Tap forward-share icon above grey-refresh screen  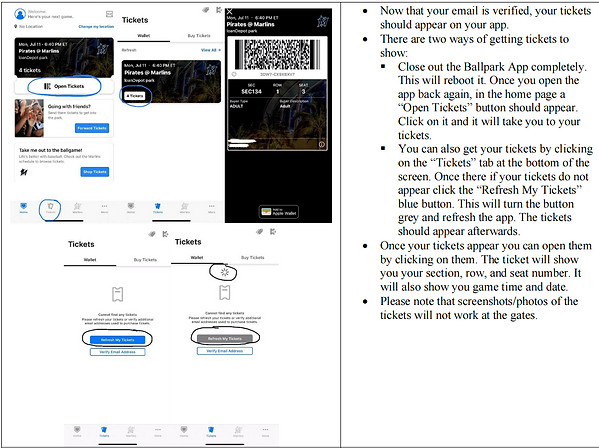tap(273, 231)
